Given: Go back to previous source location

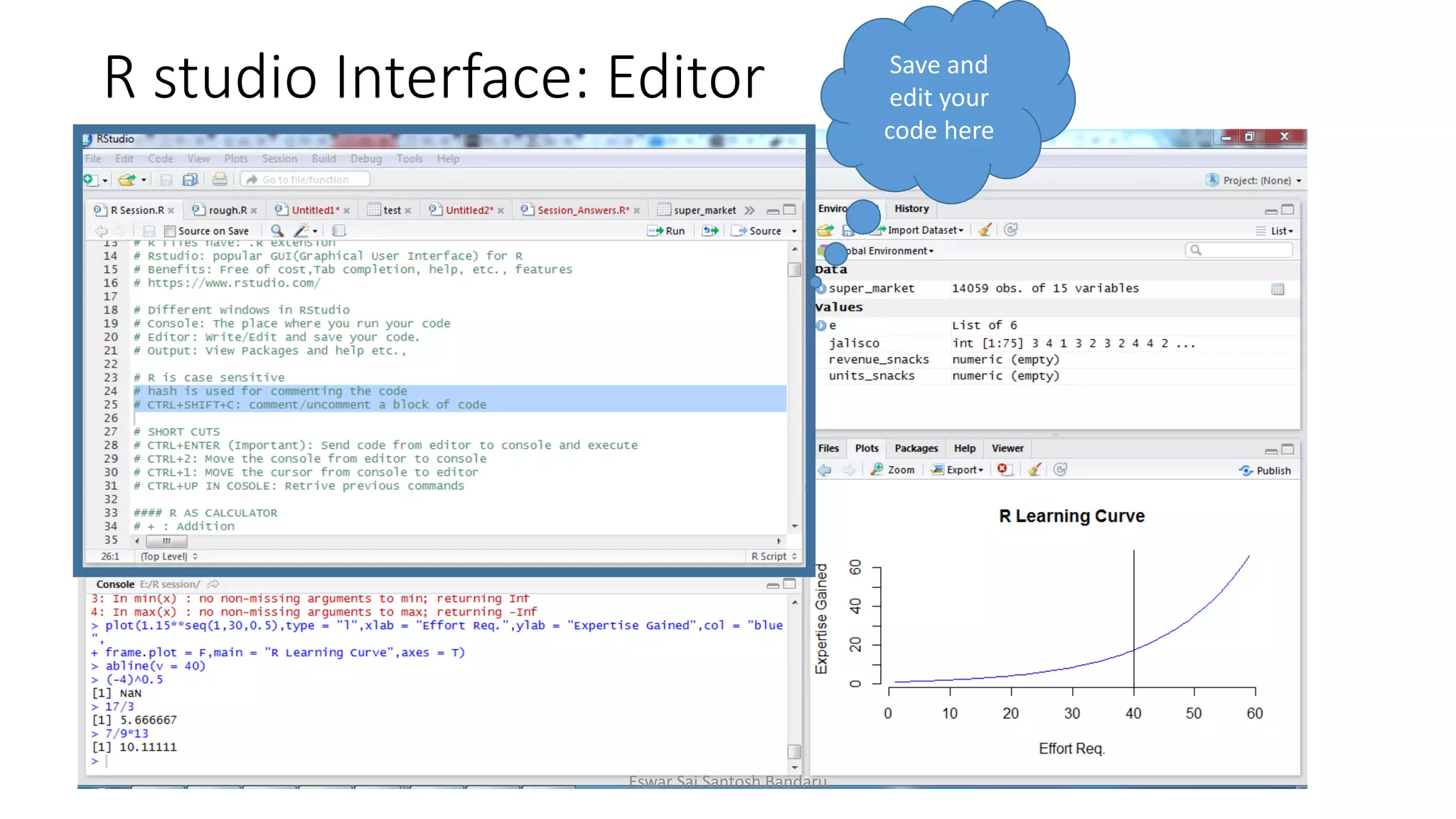Looking at the screenshot, I should (101, 231).
